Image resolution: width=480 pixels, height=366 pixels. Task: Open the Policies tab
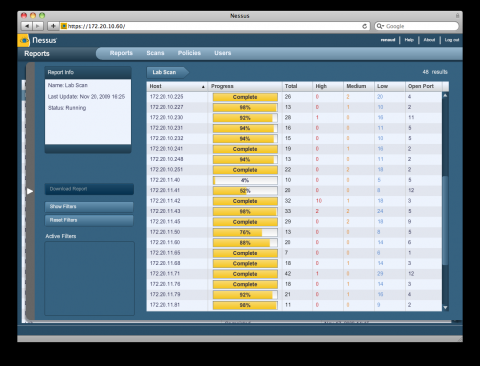click(189, 53)
